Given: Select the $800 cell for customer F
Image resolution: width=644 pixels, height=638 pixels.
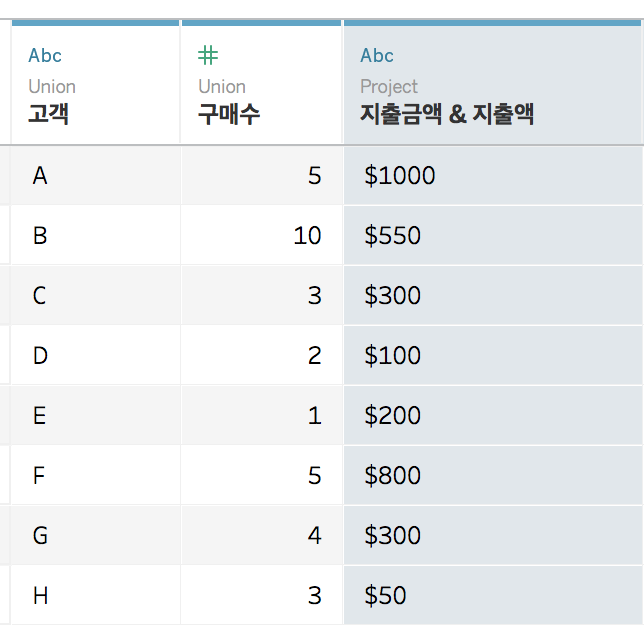Looking at the screenshot, I should pyautogui.click(x=492, y=475).
